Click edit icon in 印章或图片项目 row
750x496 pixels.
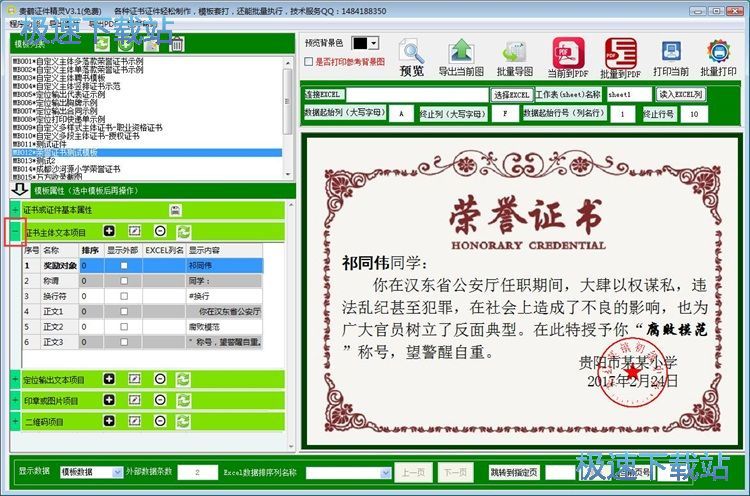click(134, 400)
